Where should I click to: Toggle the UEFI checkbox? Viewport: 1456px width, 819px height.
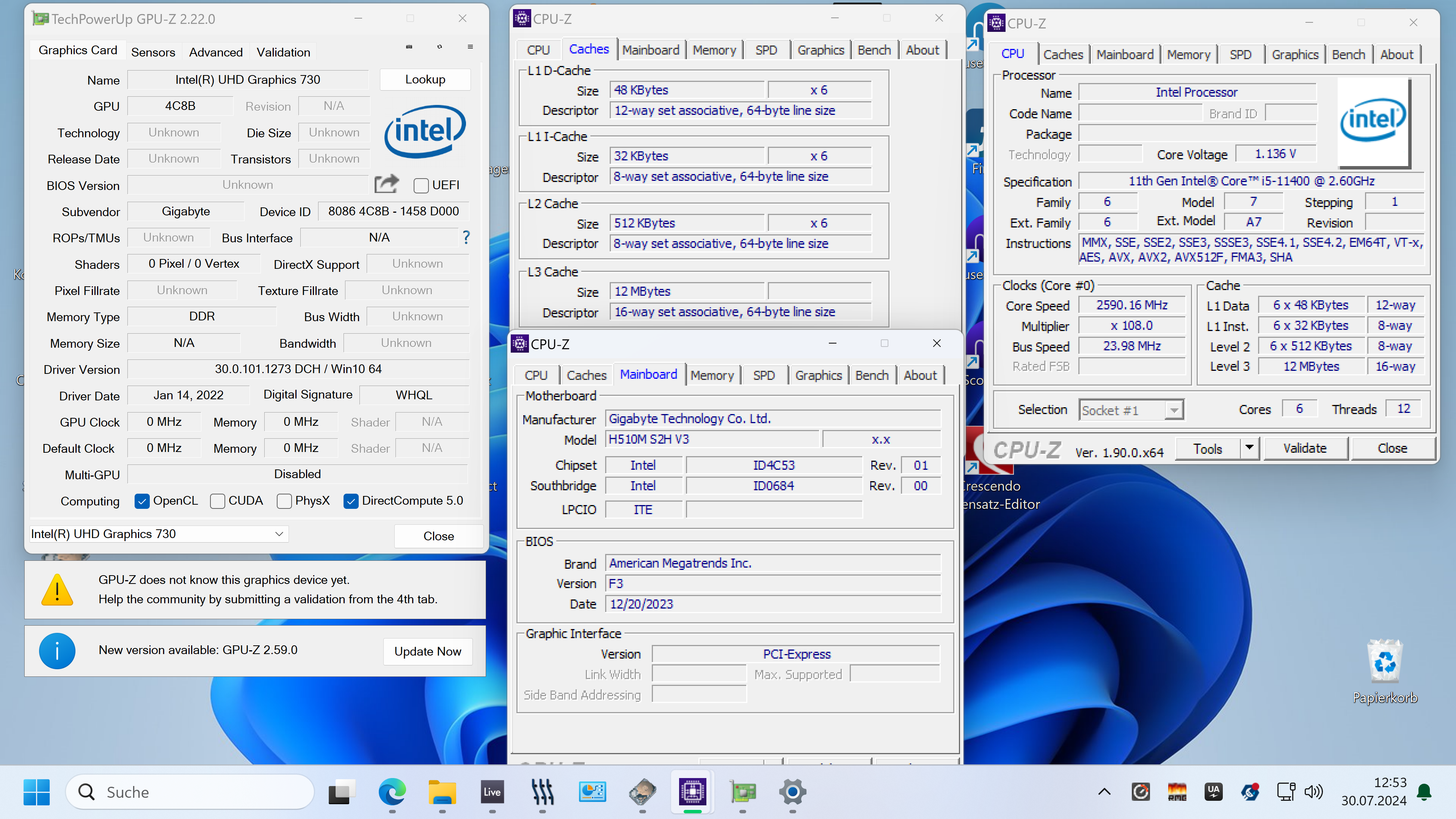(421, 185)
